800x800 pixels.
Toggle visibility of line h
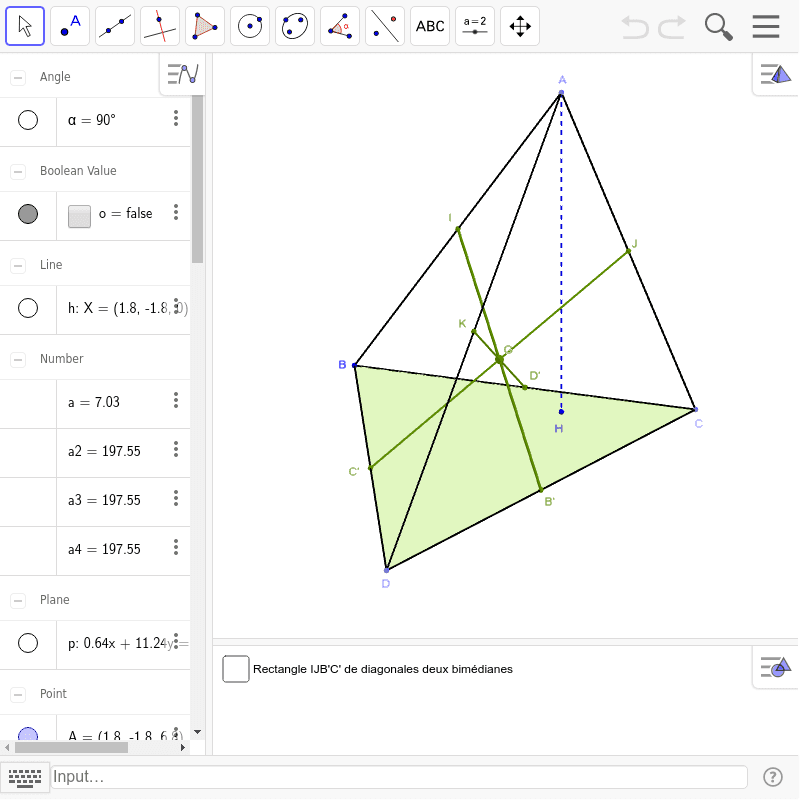point(28,308)
